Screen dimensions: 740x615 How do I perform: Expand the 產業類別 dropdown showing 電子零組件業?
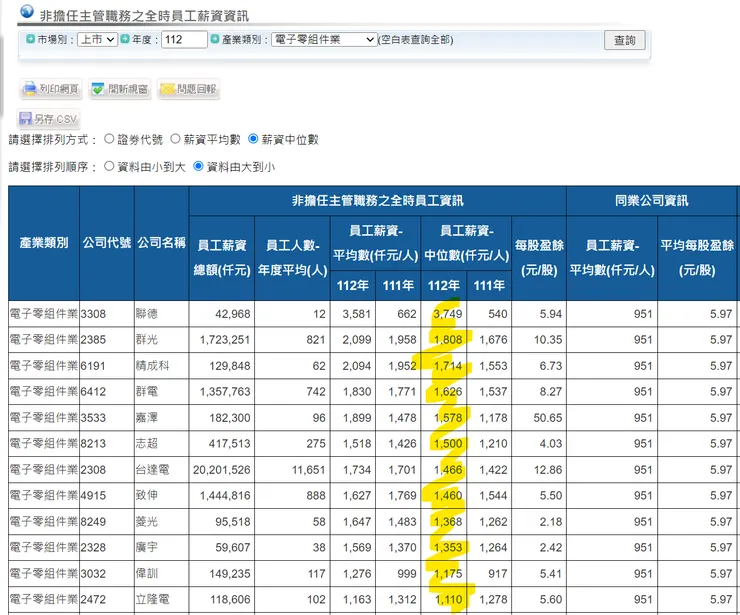(x=324, y=40)
